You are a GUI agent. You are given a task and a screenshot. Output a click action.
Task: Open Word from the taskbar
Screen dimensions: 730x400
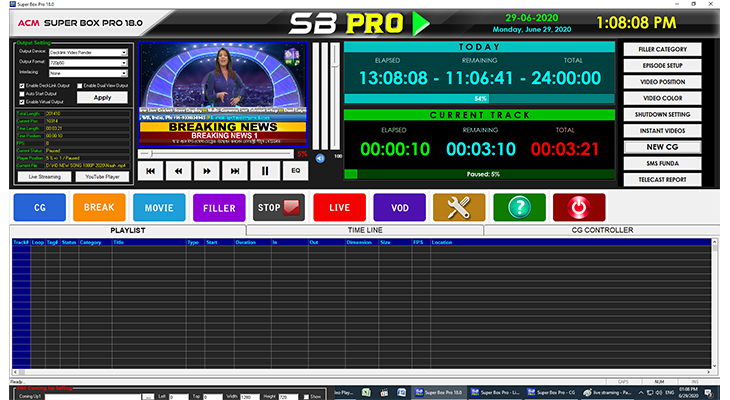(401, 393)
